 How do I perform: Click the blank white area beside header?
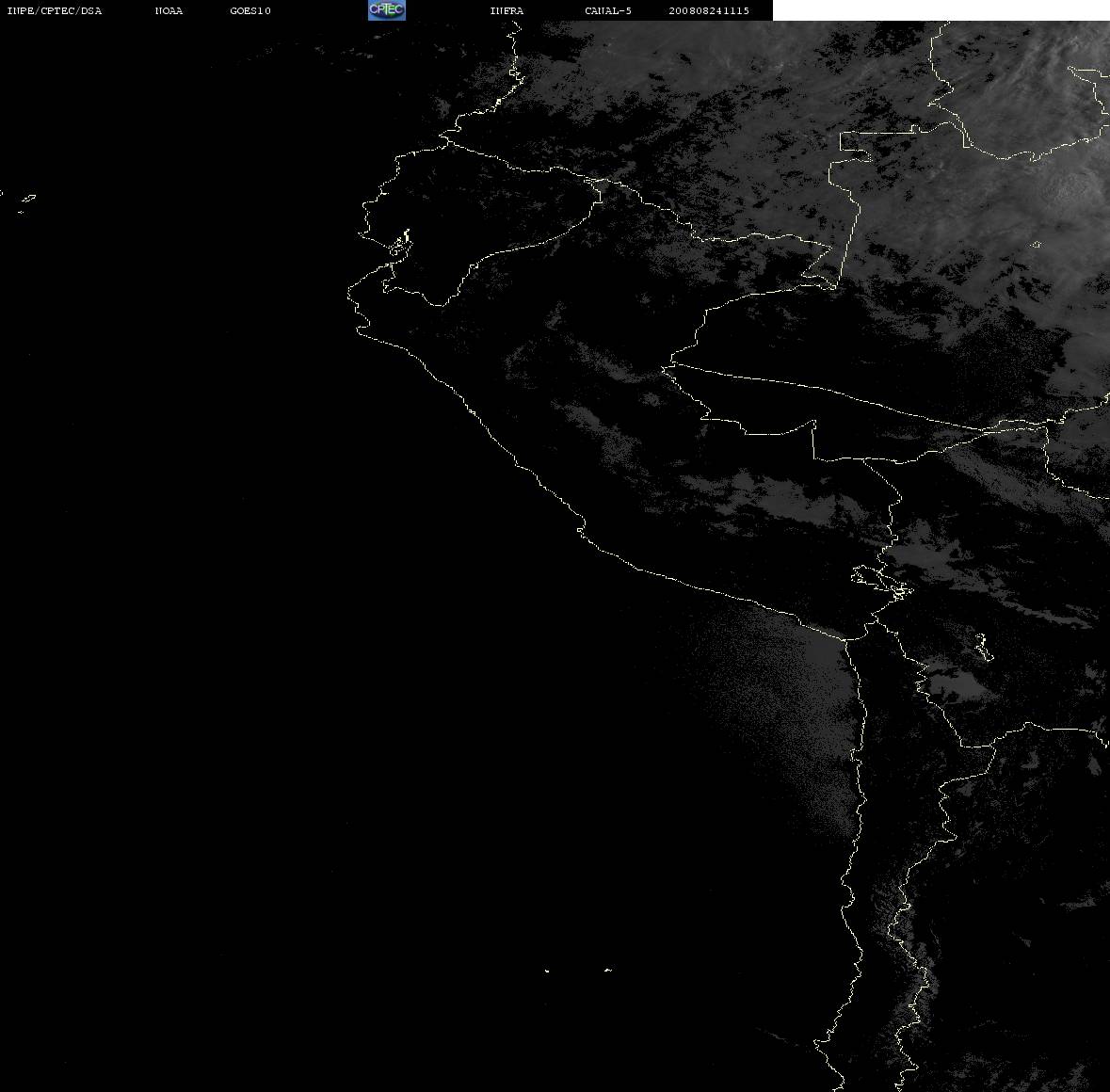(x=941, y=10)
